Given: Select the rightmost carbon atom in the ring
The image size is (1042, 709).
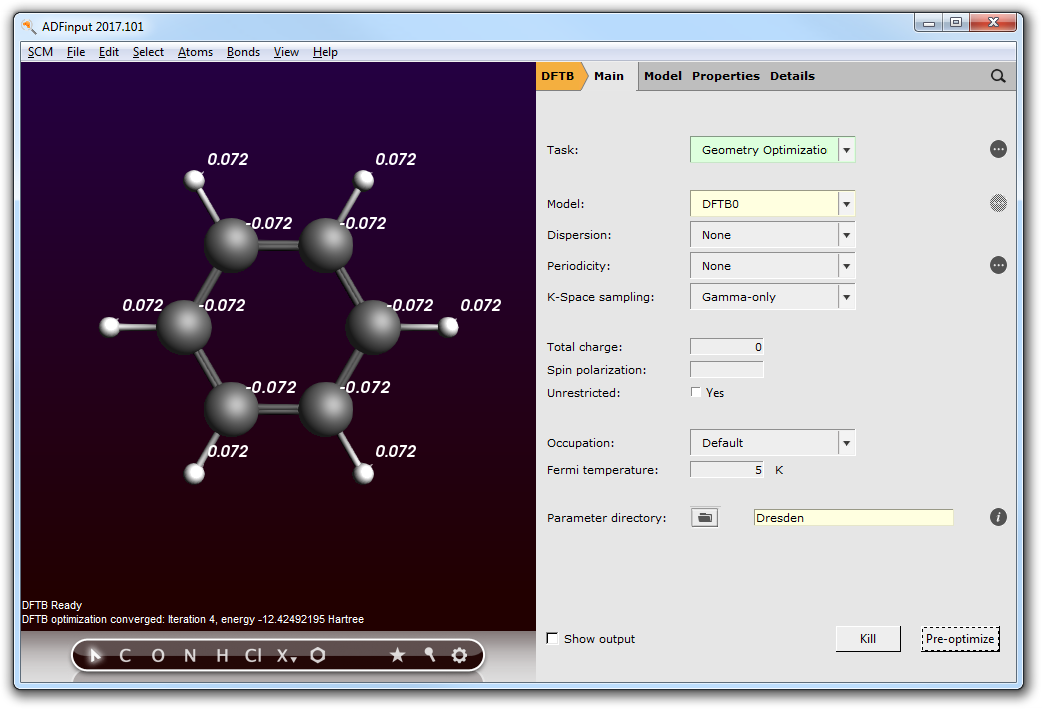Looking at the screenshot, I should [x=373, y=327].
